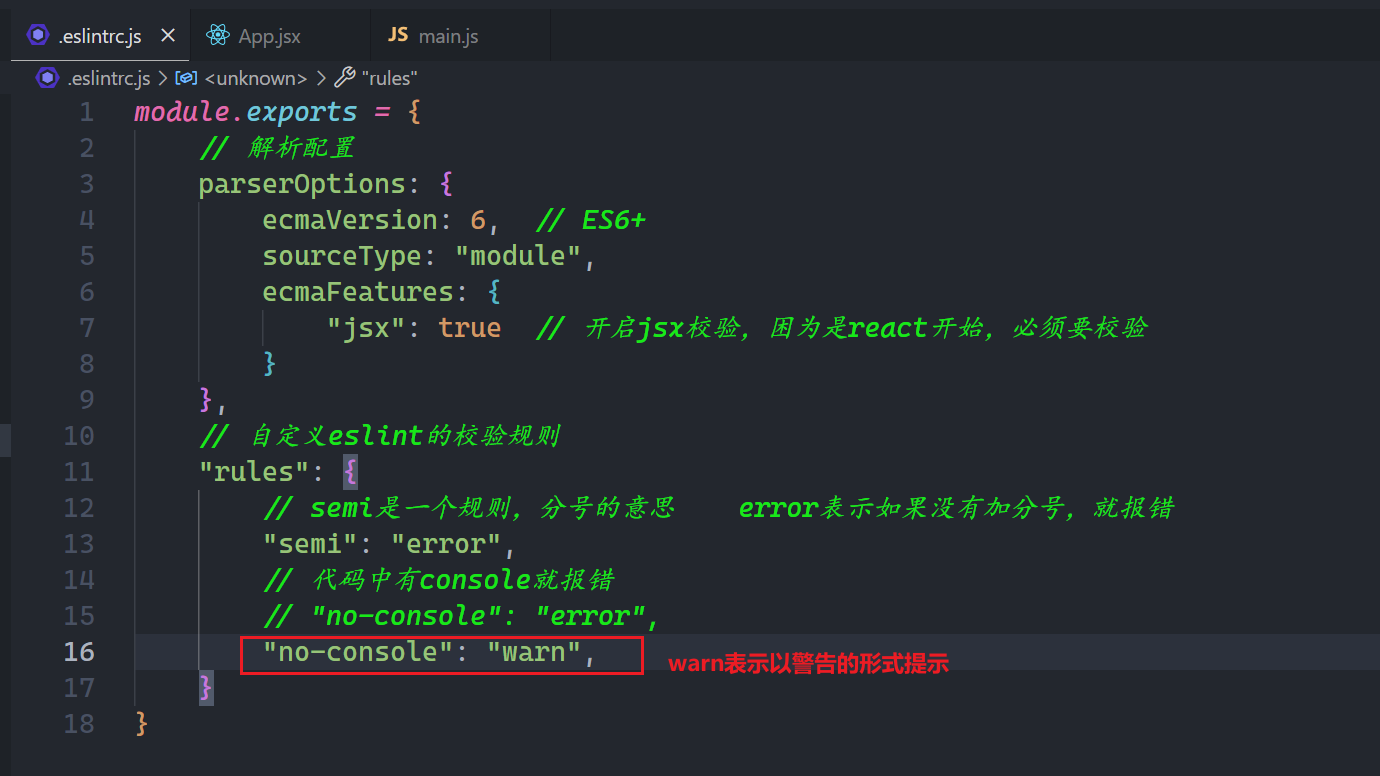The image size is (1380, 776).
Task: Click the sourceType key
Action: click(342, 256)
